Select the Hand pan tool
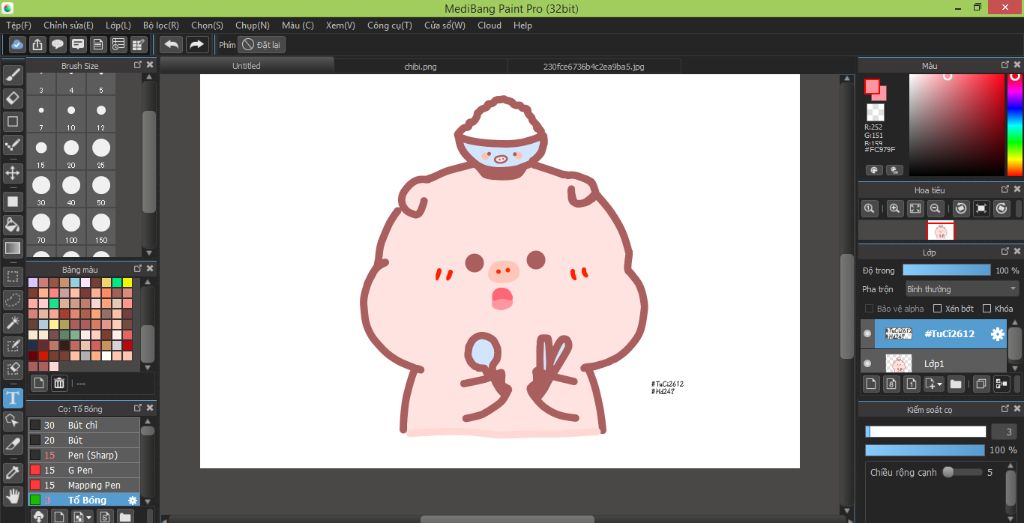This screenshot has height=523, width=1024. (12, 495)
